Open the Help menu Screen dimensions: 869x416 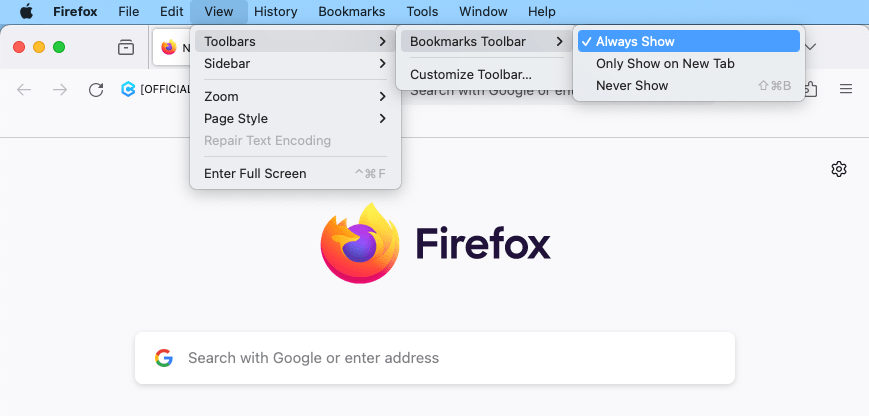(x=541, y=12)
